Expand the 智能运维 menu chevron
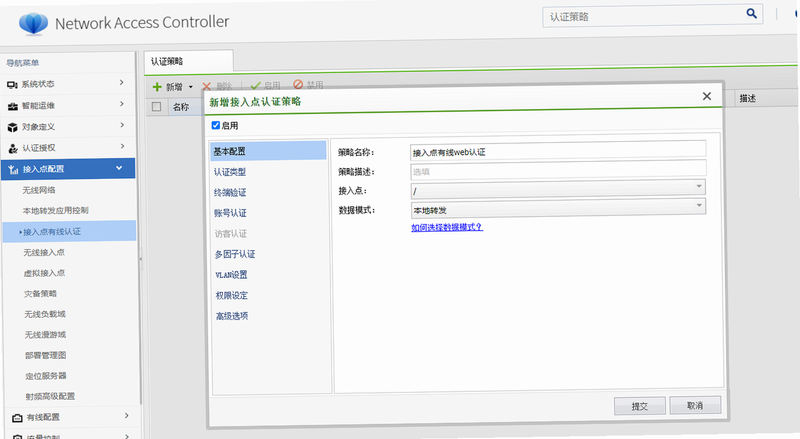Image resolution: width=800 pixels, height=439 pixels. pos(122,104)
